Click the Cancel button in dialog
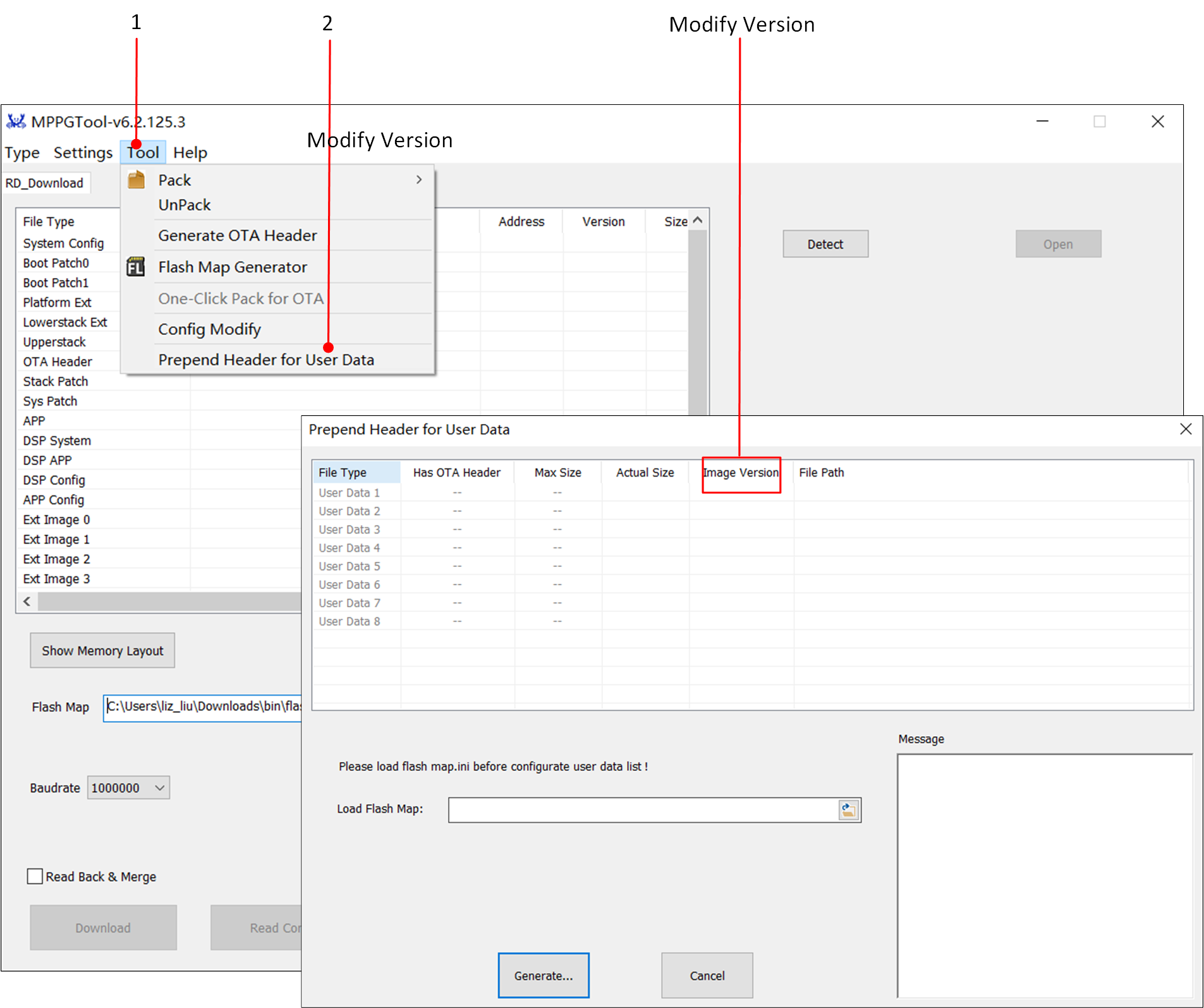 707,975
